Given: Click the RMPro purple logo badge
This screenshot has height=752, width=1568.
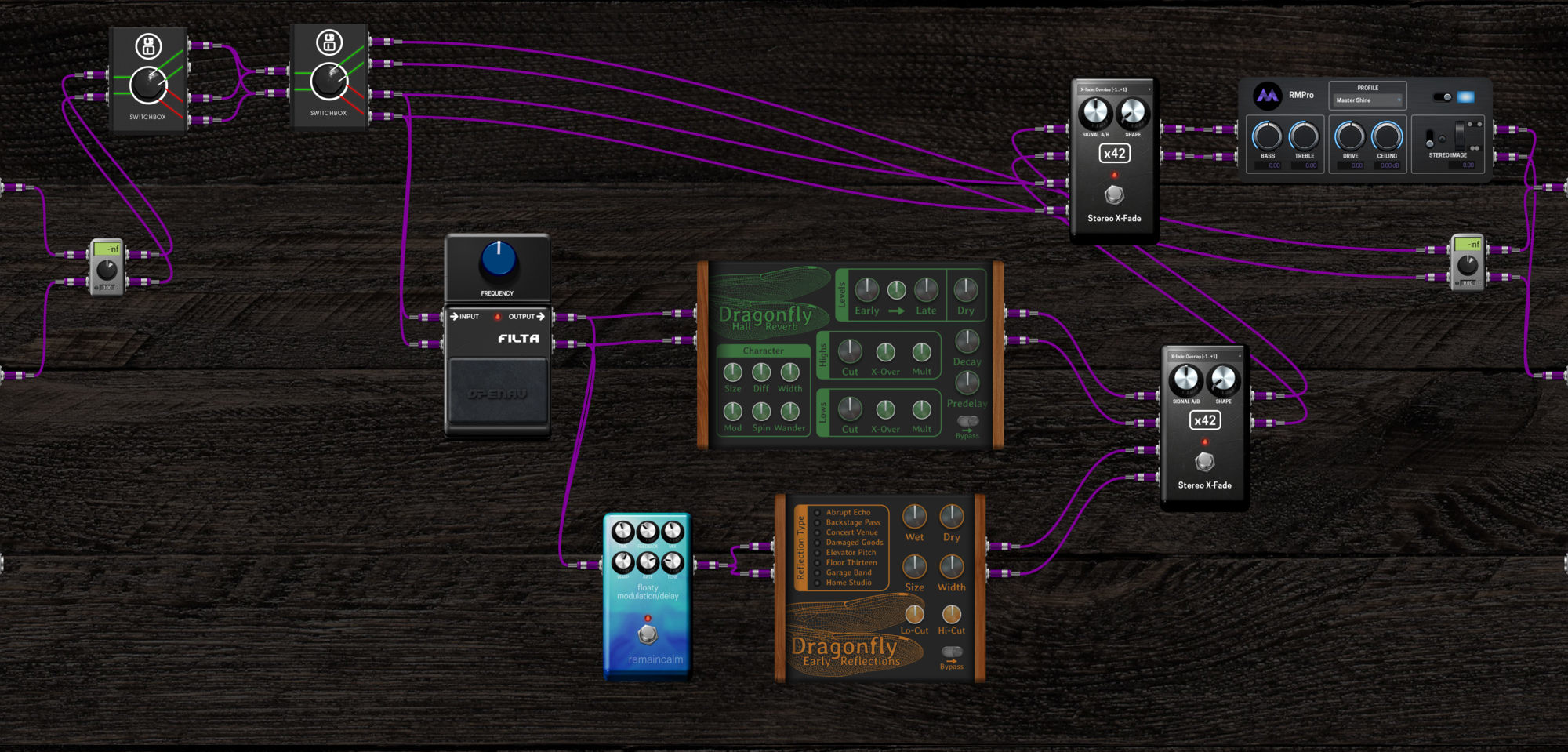Looking at the screenshot, I should [1267, 96].
